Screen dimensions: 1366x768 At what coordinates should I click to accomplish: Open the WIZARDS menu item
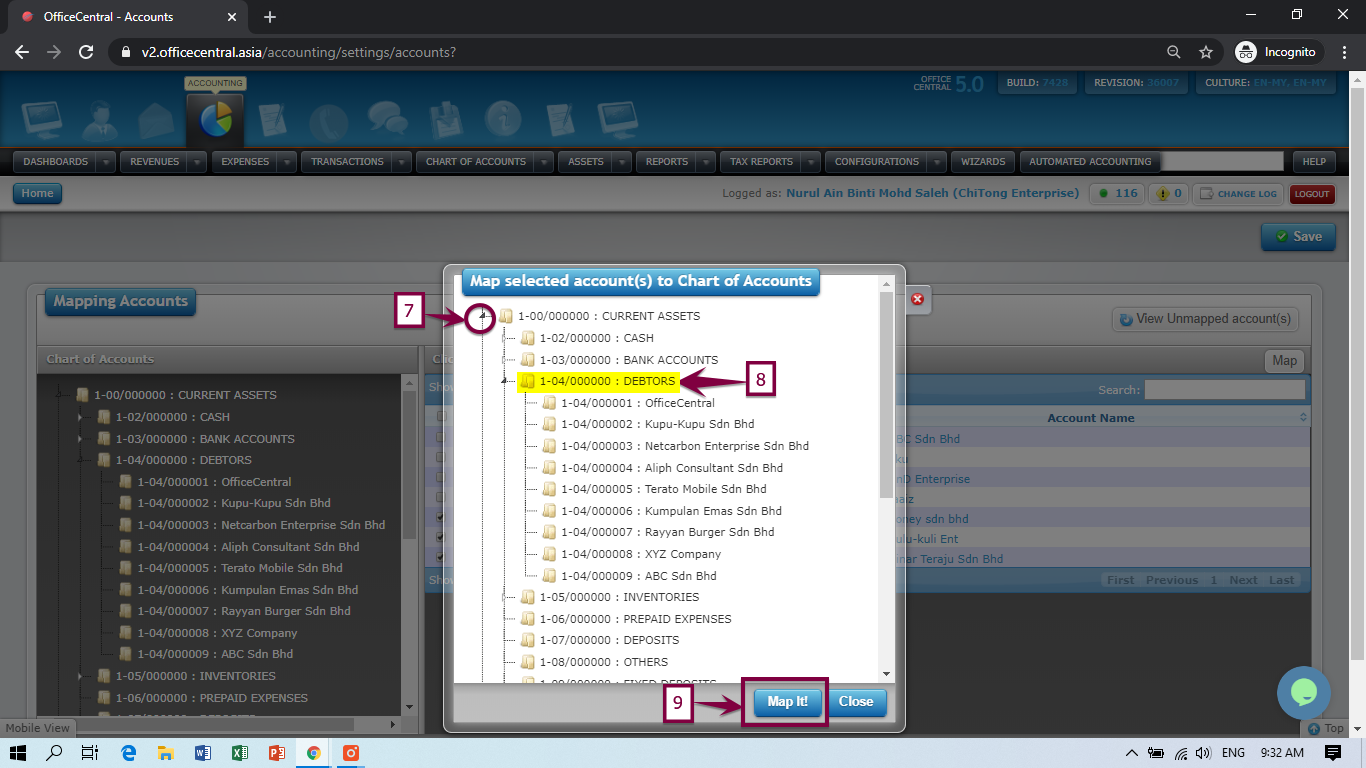(x=983, y=162)
